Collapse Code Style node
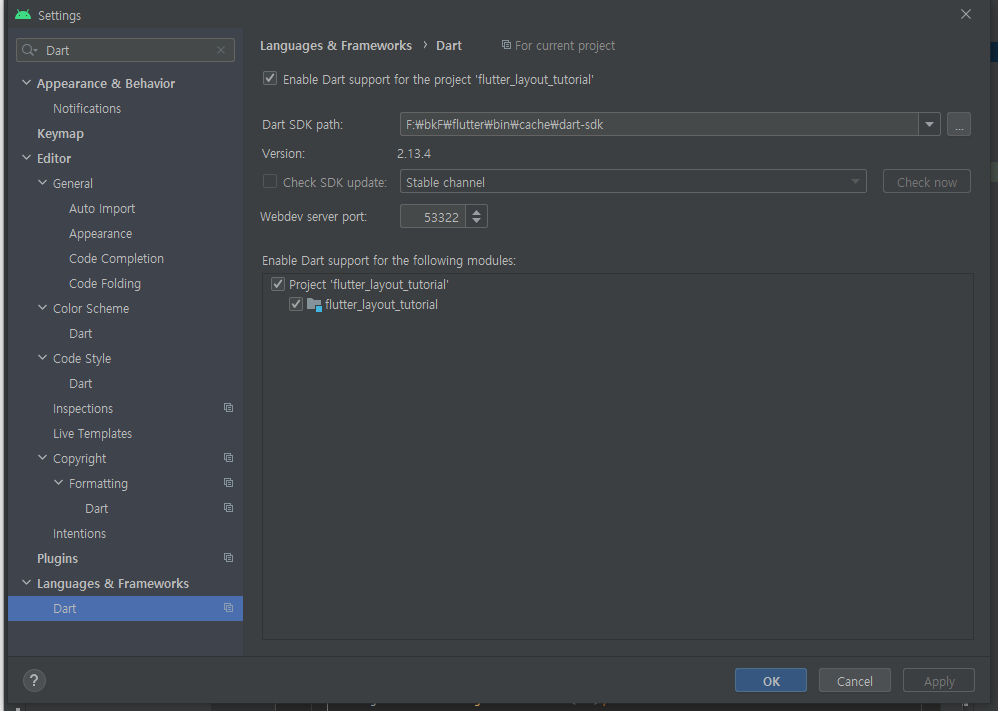The height and width of the screenshot is (711, 998). click(43, 358)
